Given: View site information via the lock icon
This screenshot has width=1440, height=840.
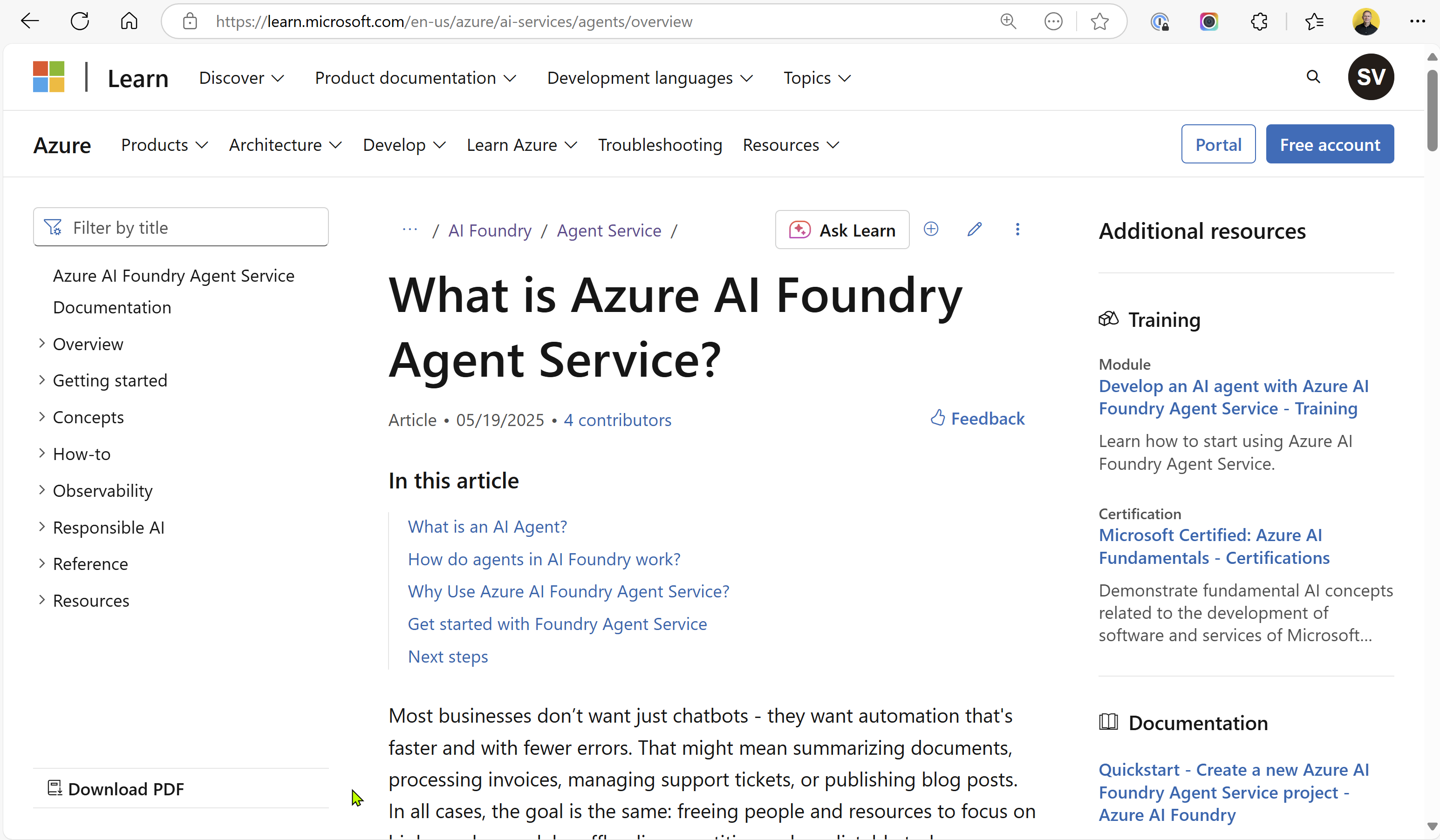Looking at the screenshot, I should (190, 22).
